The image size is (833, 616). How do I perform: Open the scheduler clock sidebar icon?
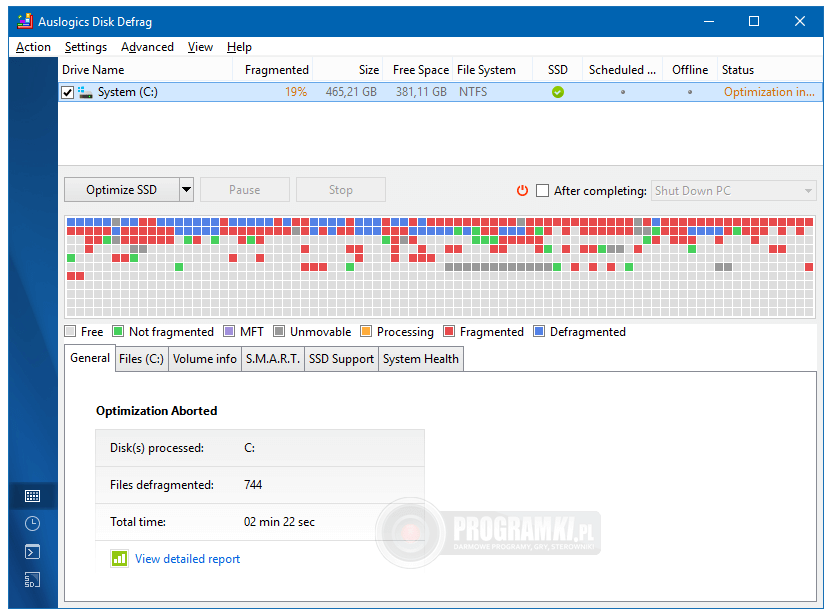(32, 524)
